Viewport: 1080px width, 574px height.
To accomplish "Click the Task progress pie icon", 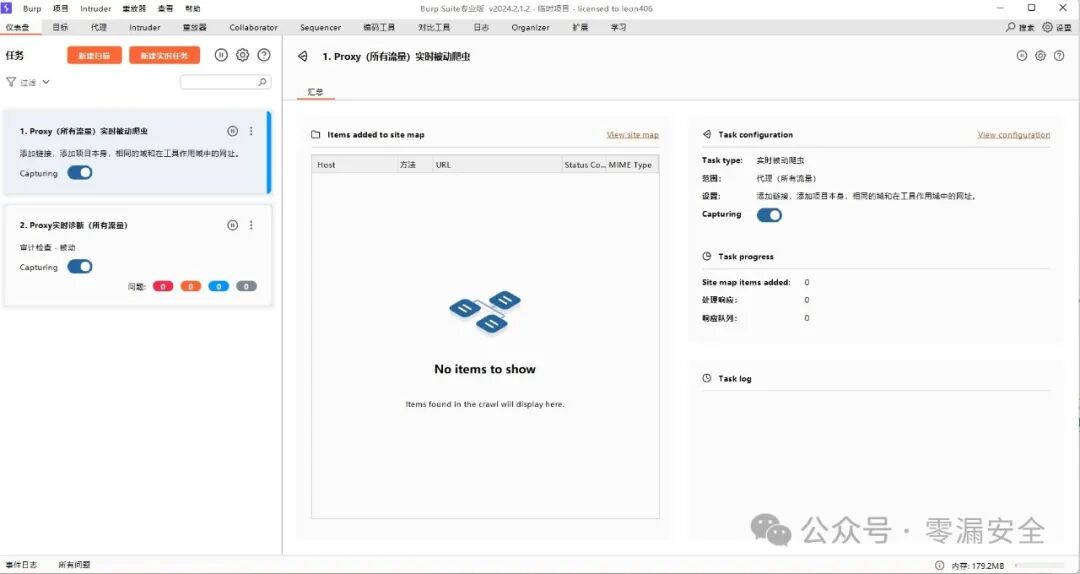I will [707, 256].
